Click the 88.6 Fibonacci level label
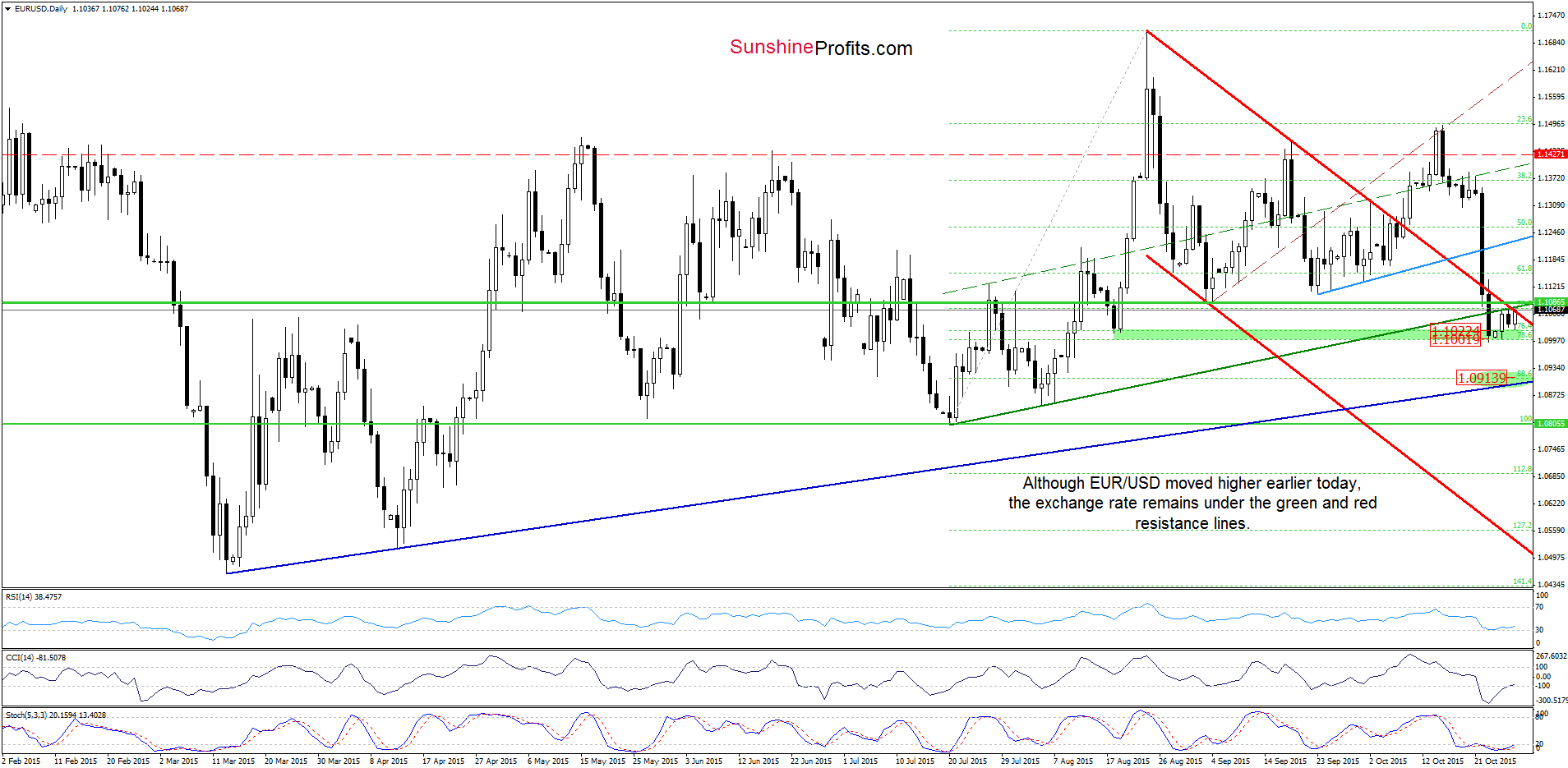Image resolution: width=1568 pixels, height=768 pixels. click(1524, 374)
